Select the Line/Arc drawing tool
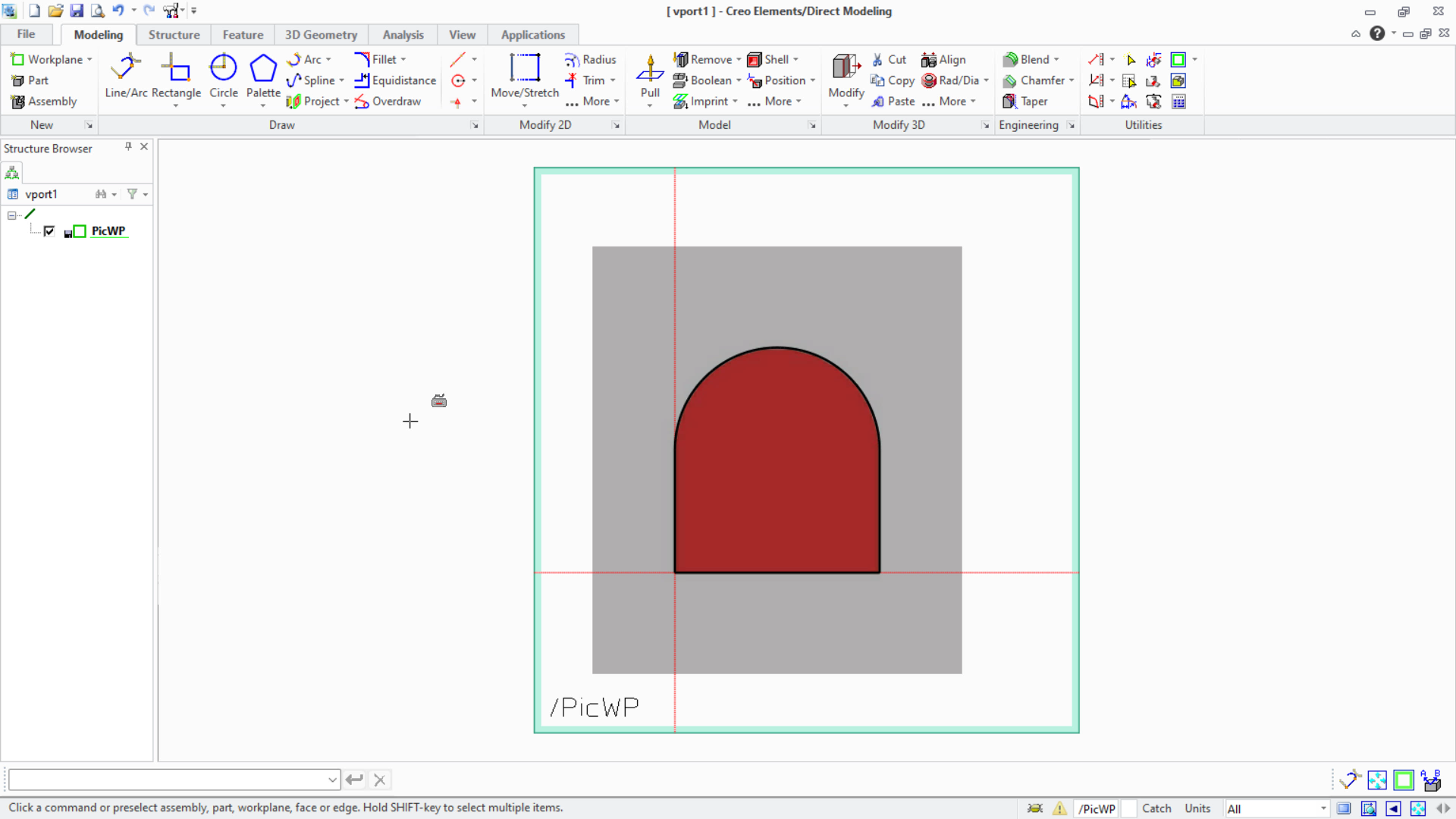Viewport: 1456px width, 819px height. [x=126, y=76]
